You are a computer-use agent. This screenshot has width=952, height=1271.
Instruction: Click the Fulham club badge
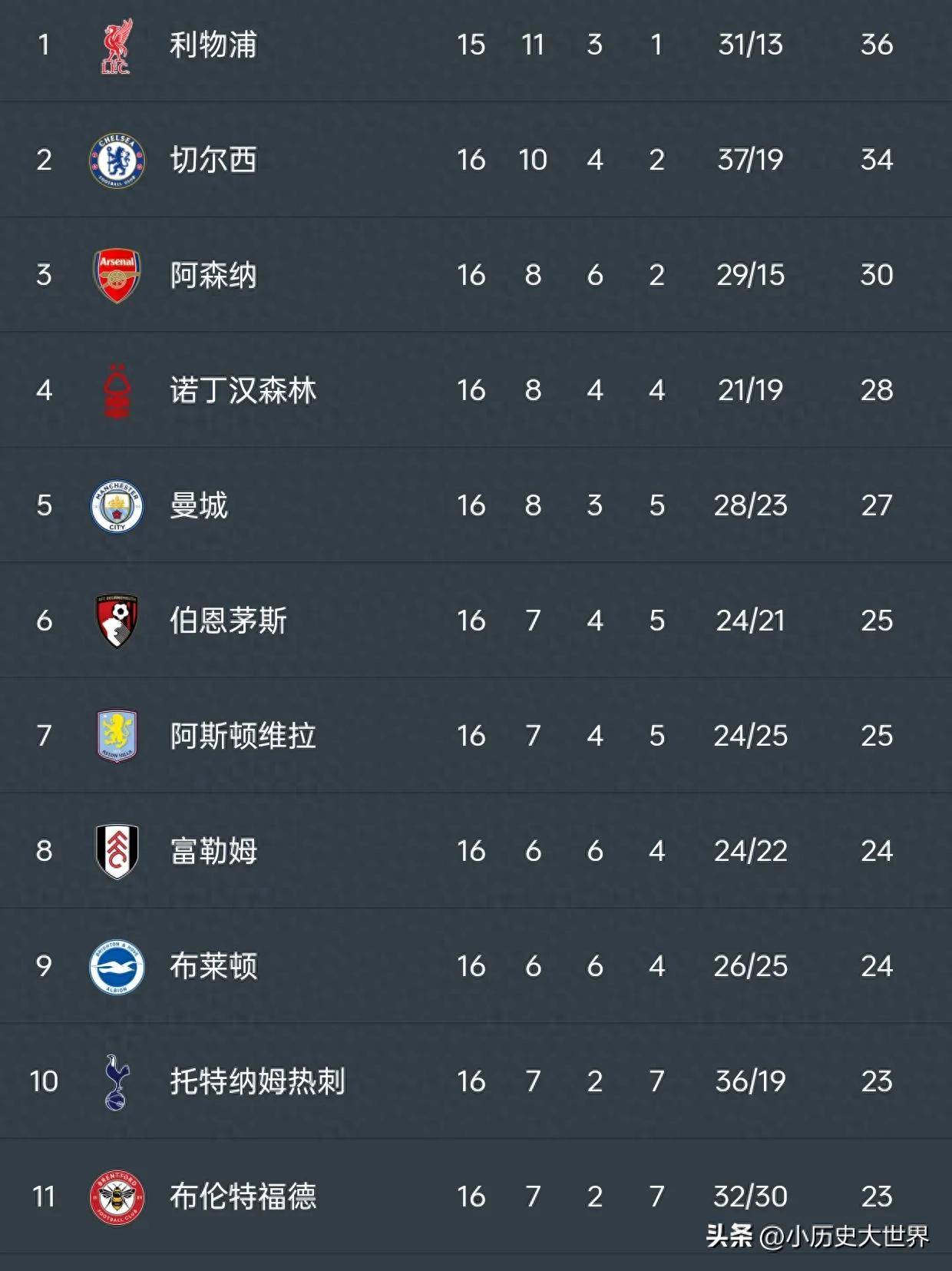point(117,851)
